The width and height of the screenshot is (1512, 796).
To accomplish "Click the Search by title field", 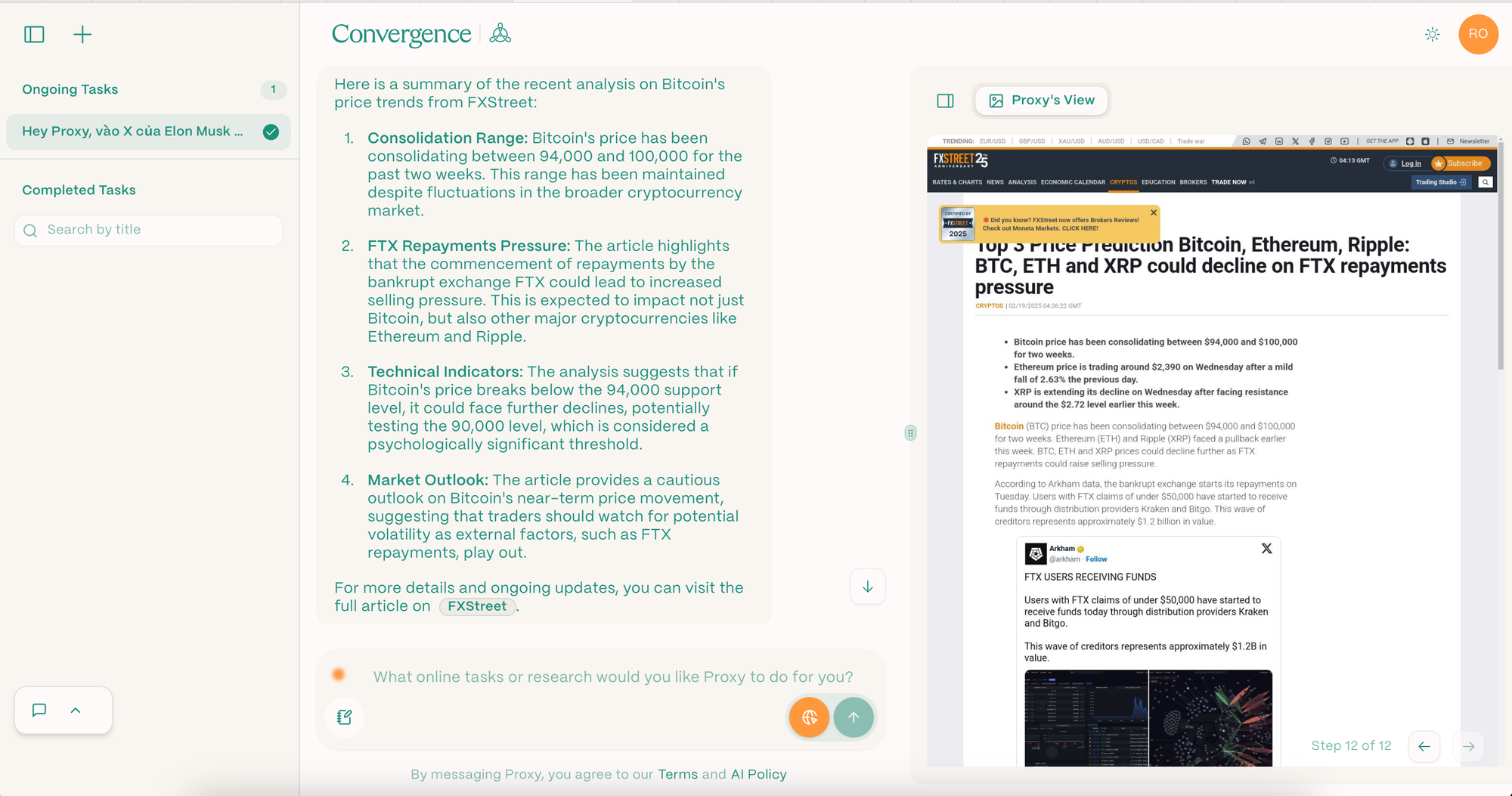I will click(x=148, y=230).
